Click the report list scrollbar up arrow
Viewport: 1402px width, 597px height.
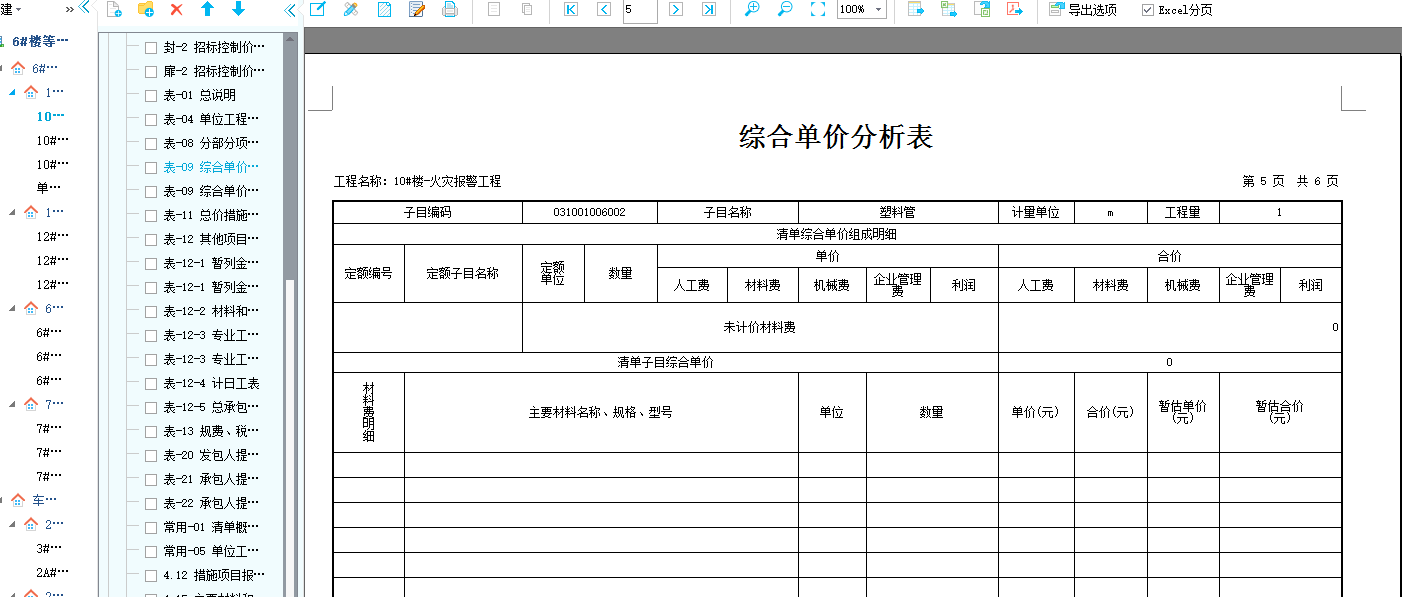(x=290, y=40)
